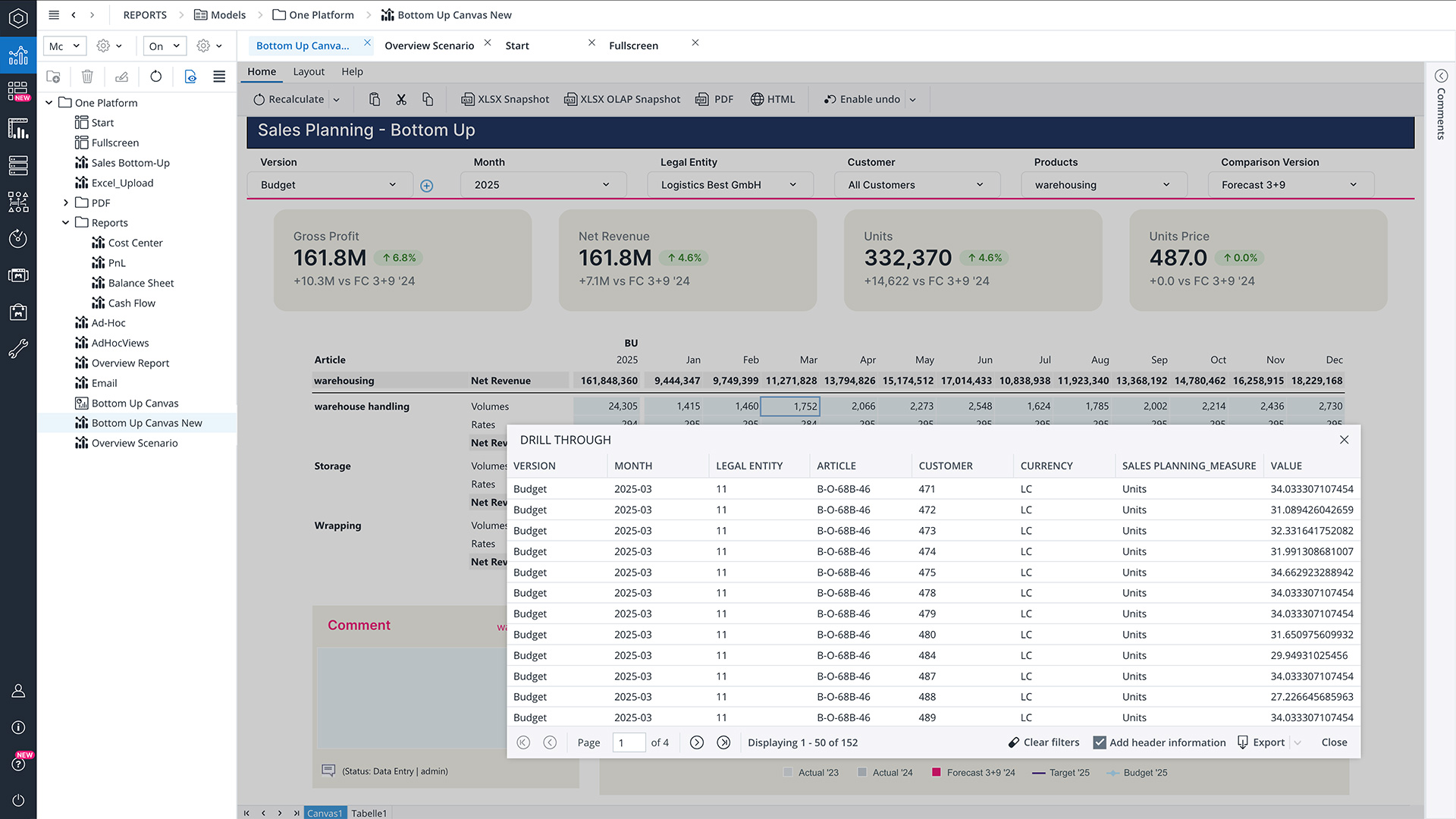Click the Clear filters button

pyautogui.click(x=1043, y=742)
